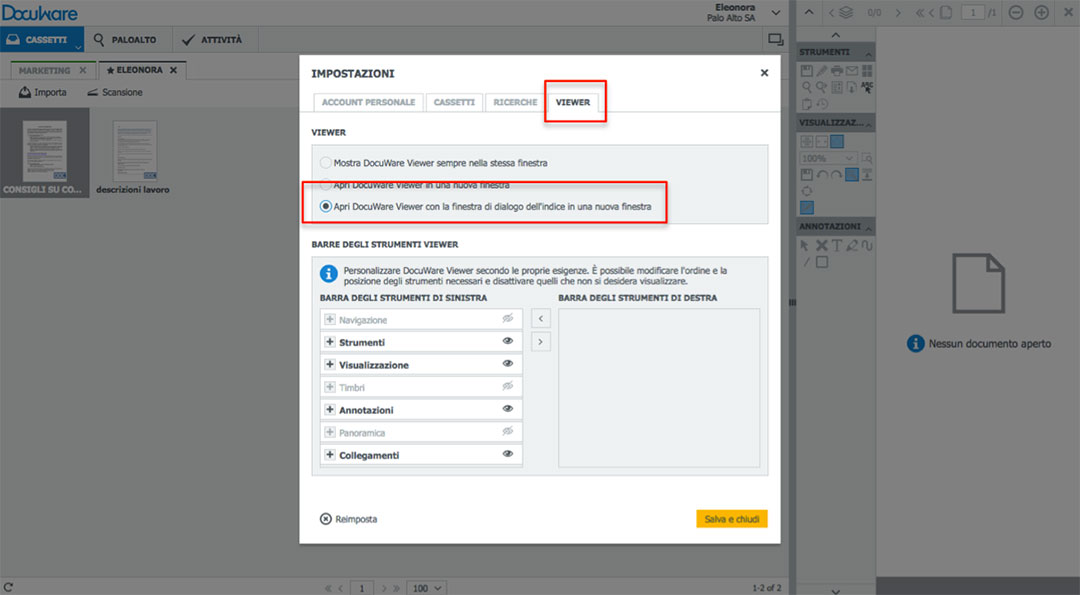Click the magnifier search icon in Strumenti

(x=807, y=87)
